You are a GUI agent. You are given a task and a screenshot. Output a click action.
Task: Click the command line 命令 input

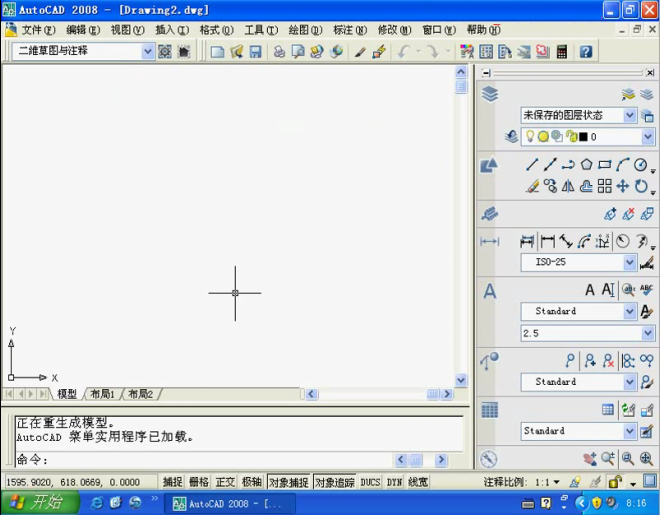[x=204, y=460]
